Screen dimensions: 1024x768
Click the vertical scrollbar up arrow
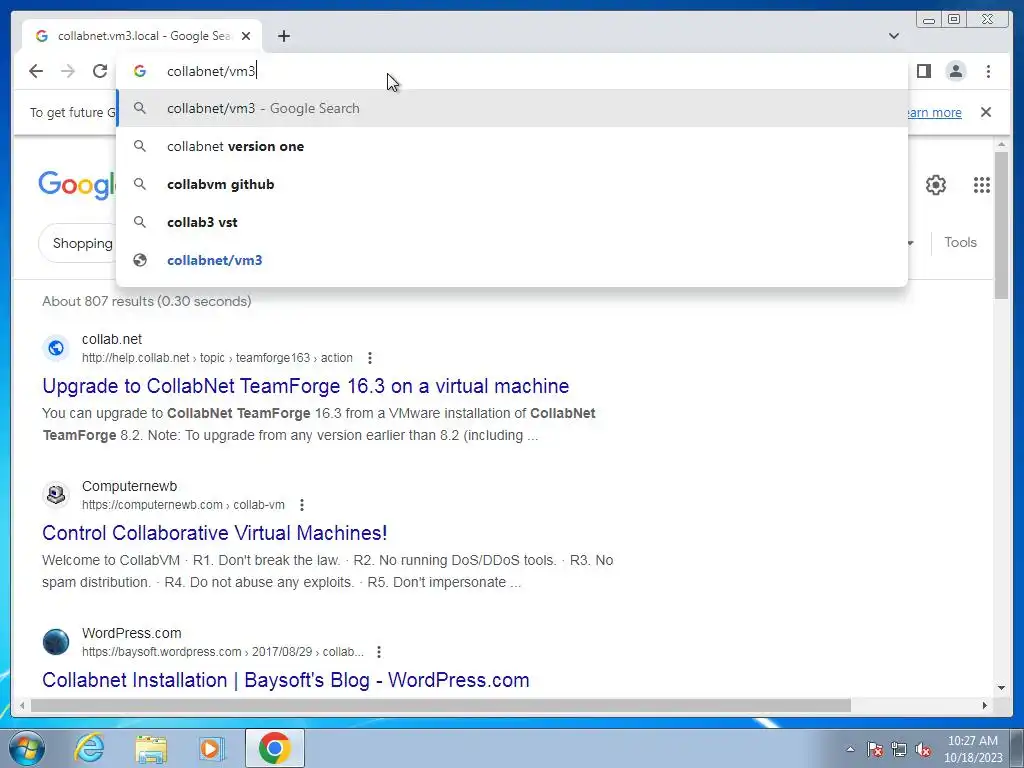[x=1001, y=144]
